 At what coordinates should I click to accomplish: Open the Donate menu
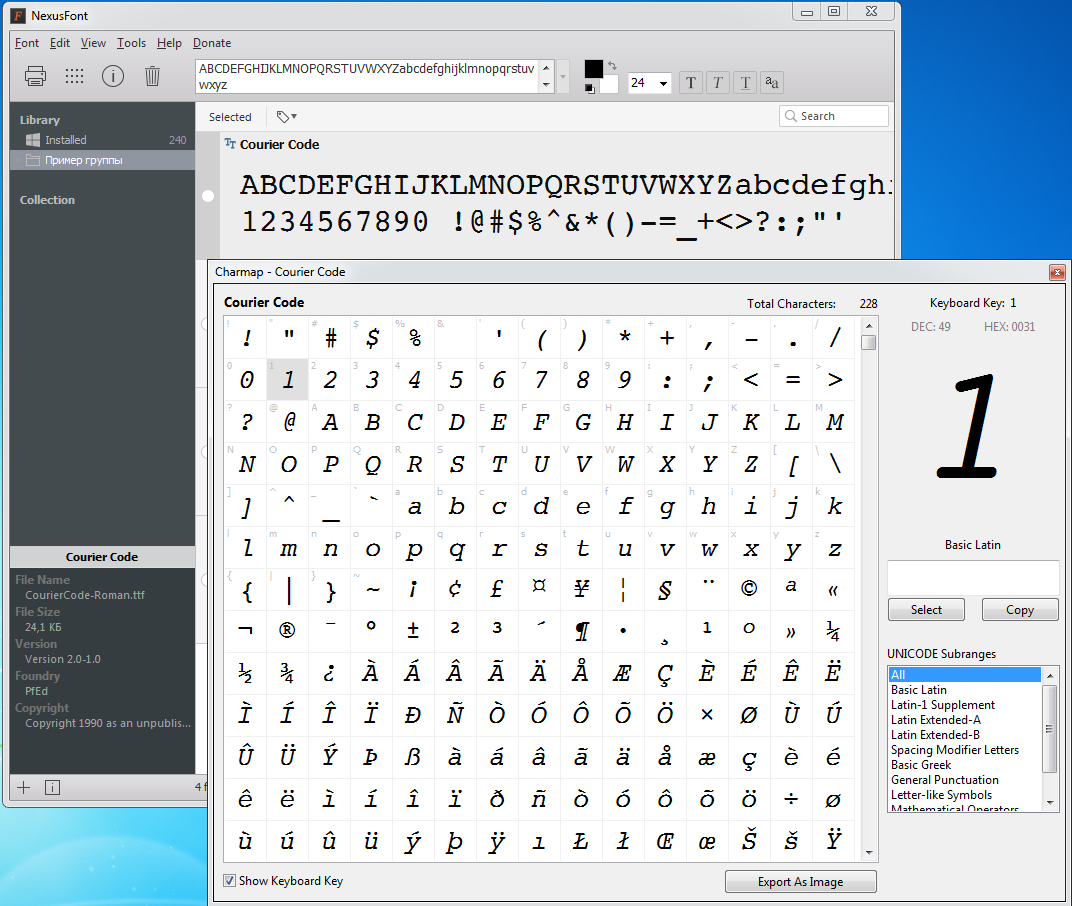click(x=212, y=42)
